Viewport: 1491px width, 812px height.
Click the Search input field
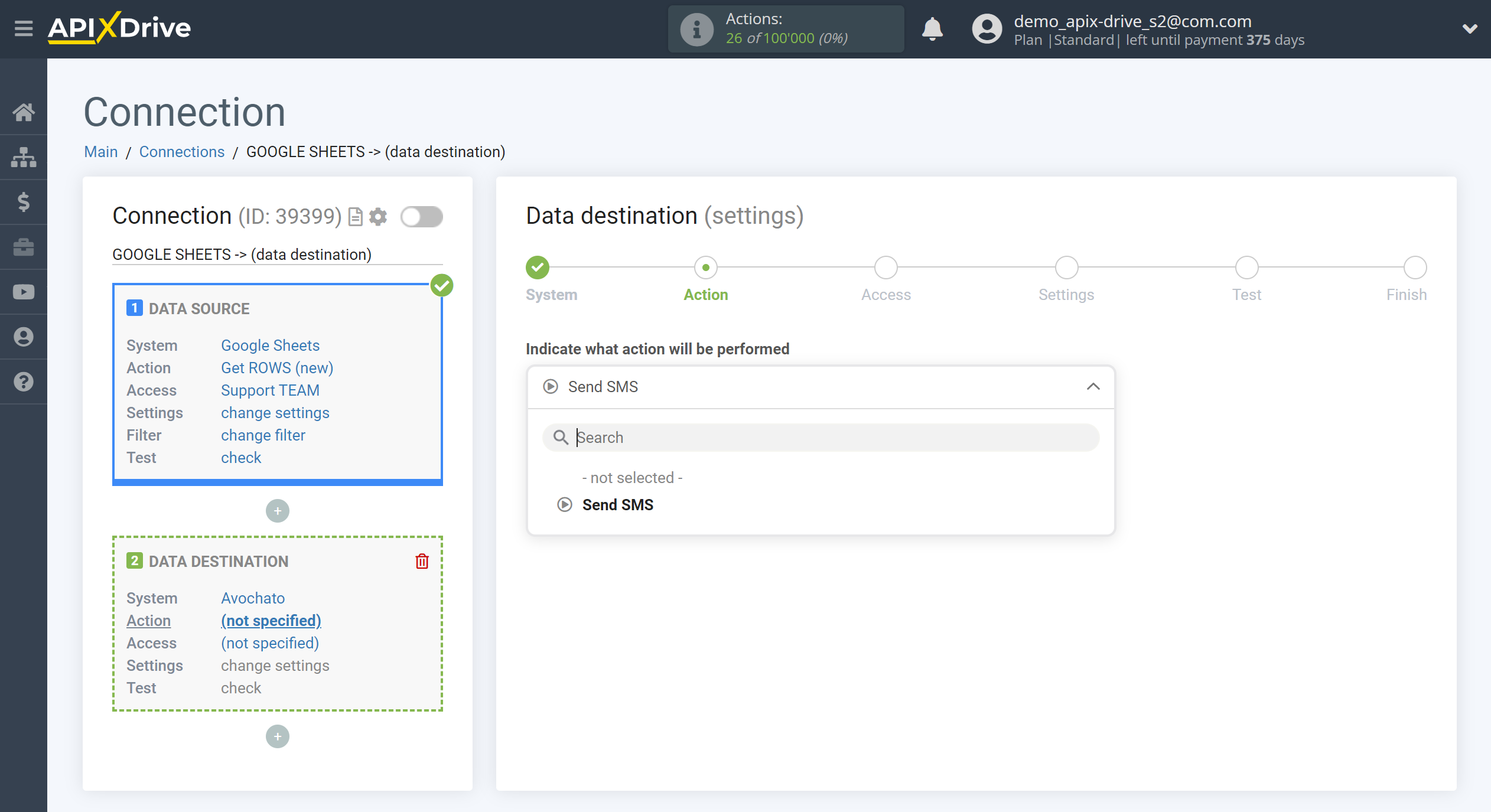click(x=819, y=437)
